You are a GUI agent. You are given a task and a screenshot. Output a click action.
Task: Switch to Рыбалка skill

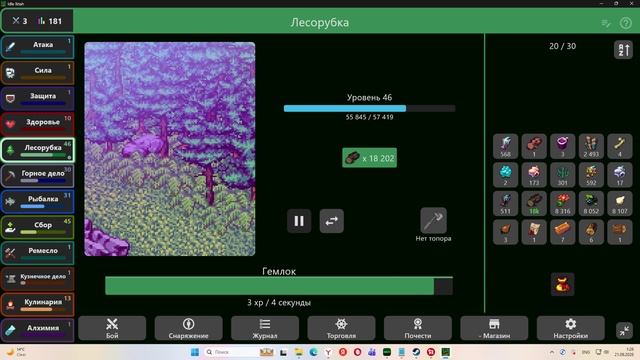(37, 201)
